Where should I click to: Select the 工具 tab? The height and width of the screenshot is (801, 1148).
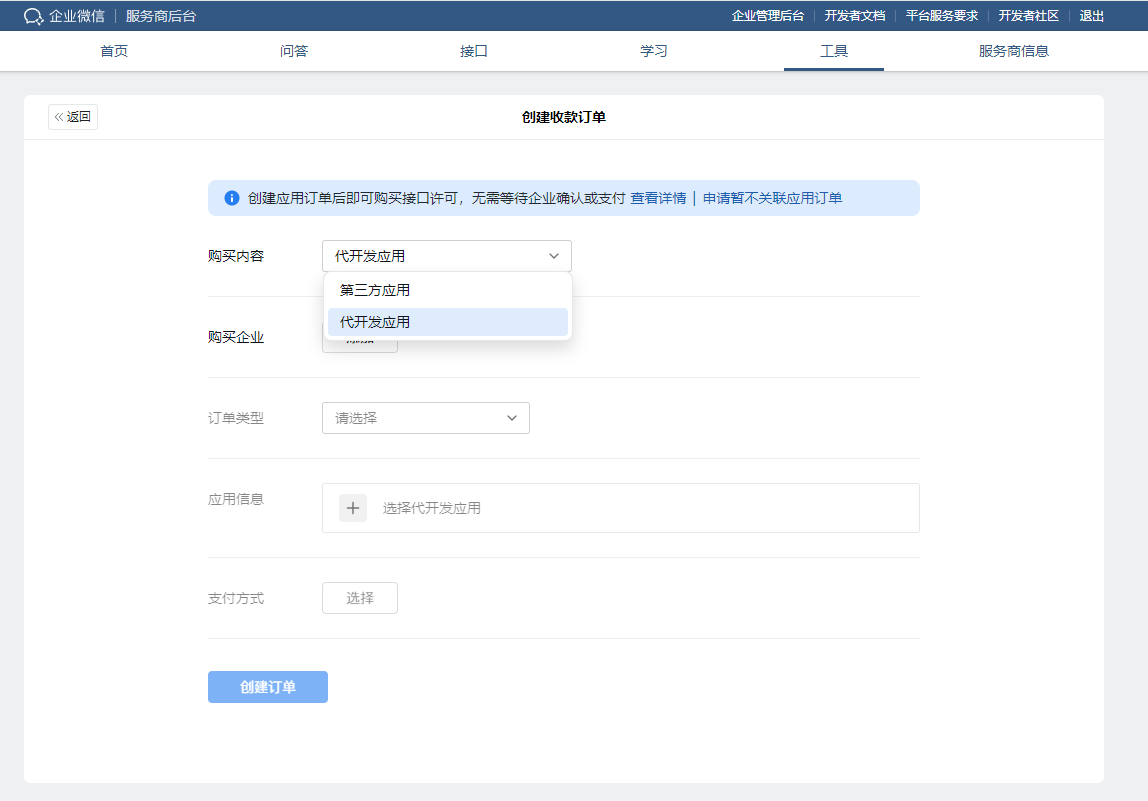pos(834,51)
